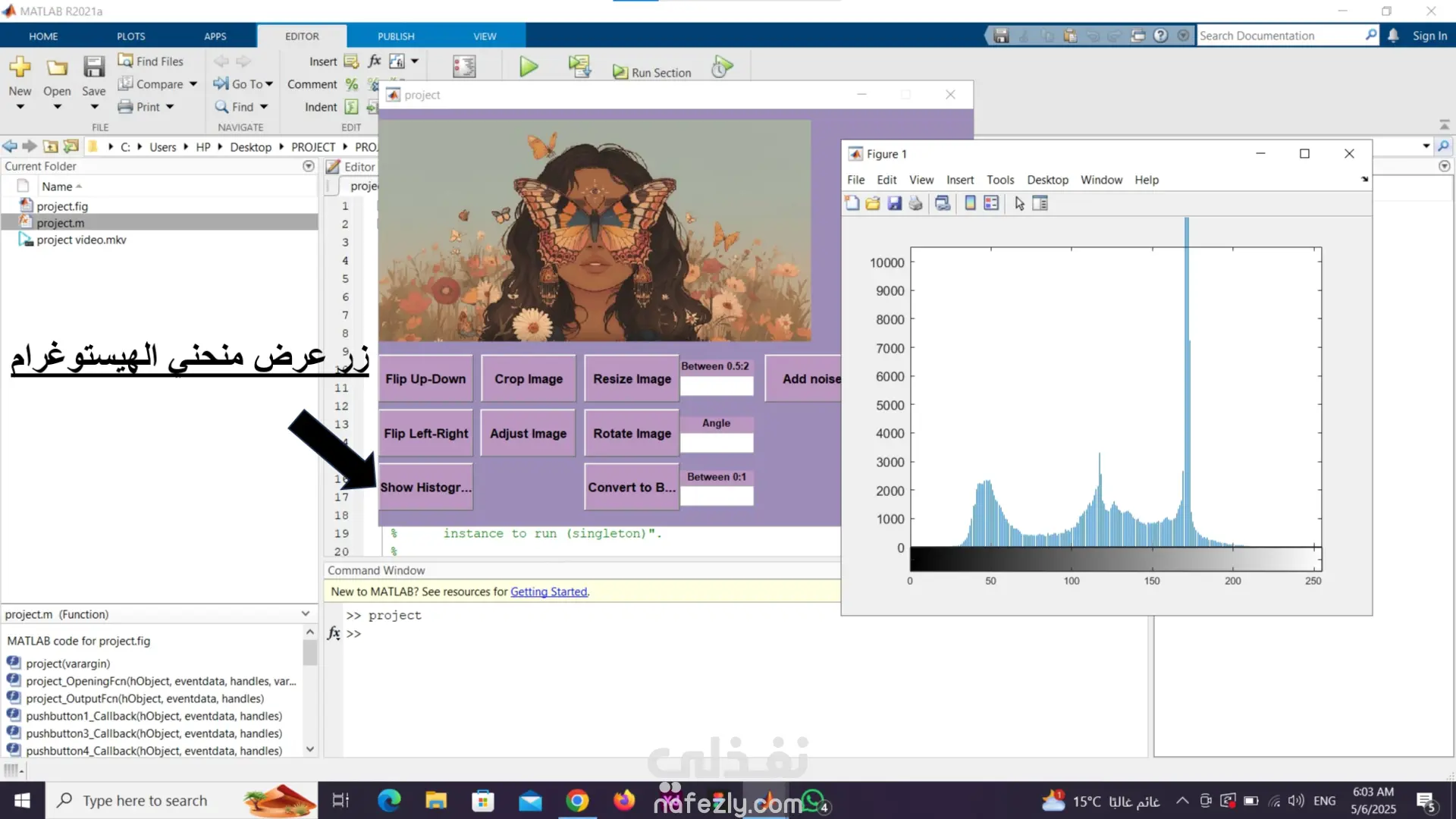Click the Browse for folder icon
The width and height of the screenshot is (1456, 819).
point(71,146)
